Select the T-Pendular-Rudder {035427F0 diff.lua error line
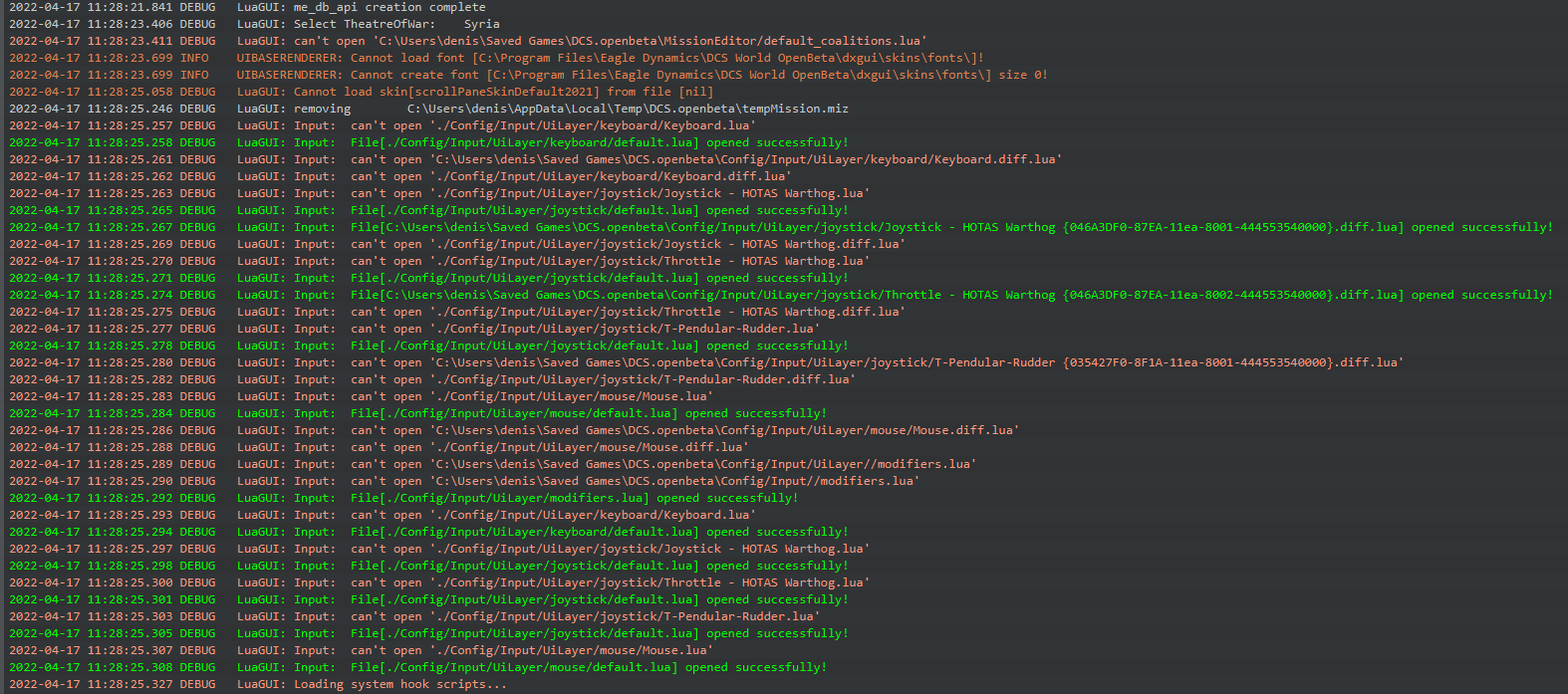The height and width of the screenshot is (694, 1568). [706, 362]
